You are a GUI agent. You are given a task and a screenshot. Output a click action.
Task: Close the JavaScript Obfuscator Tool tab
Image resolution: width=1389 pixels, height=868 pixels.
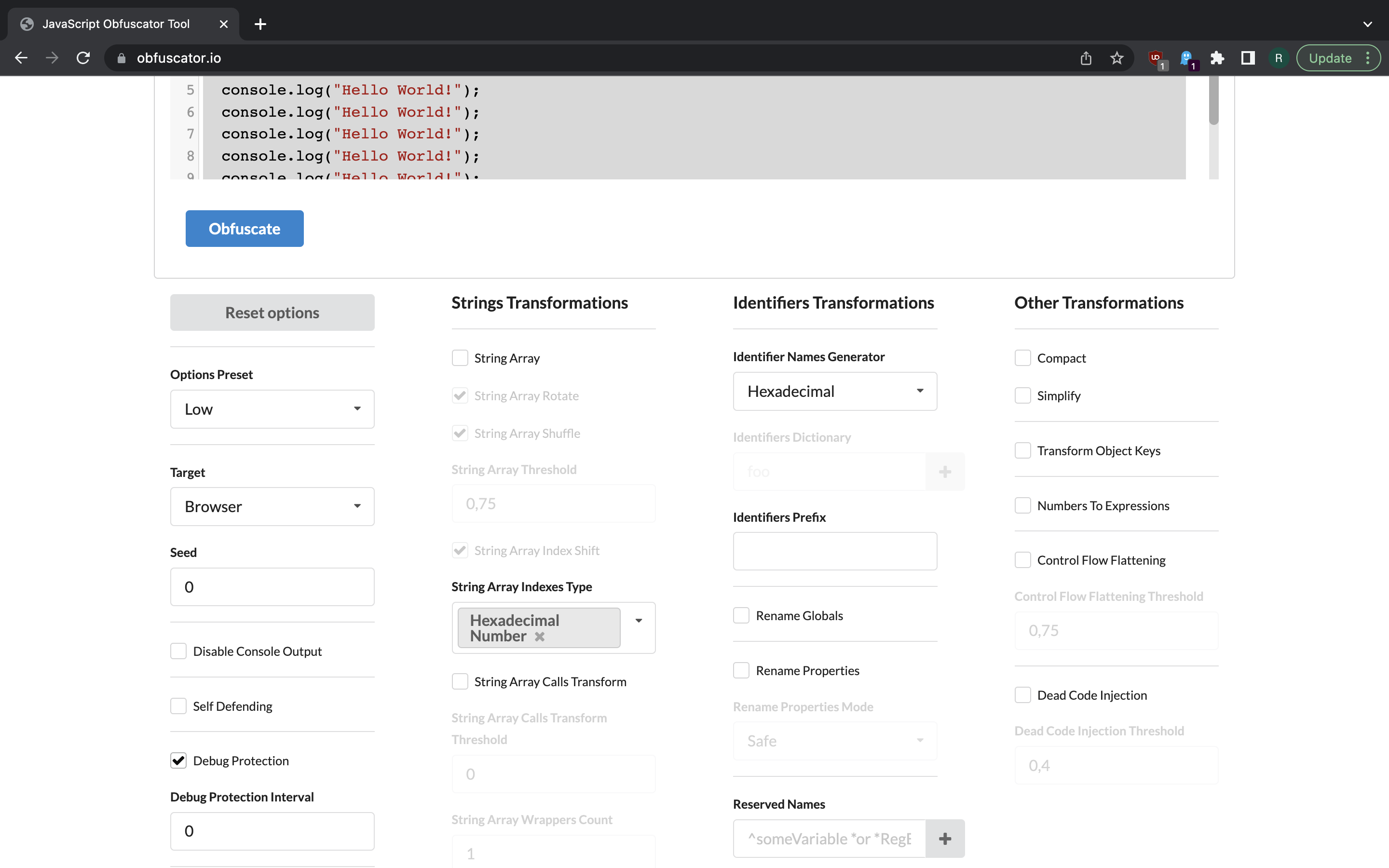(224, 24)
